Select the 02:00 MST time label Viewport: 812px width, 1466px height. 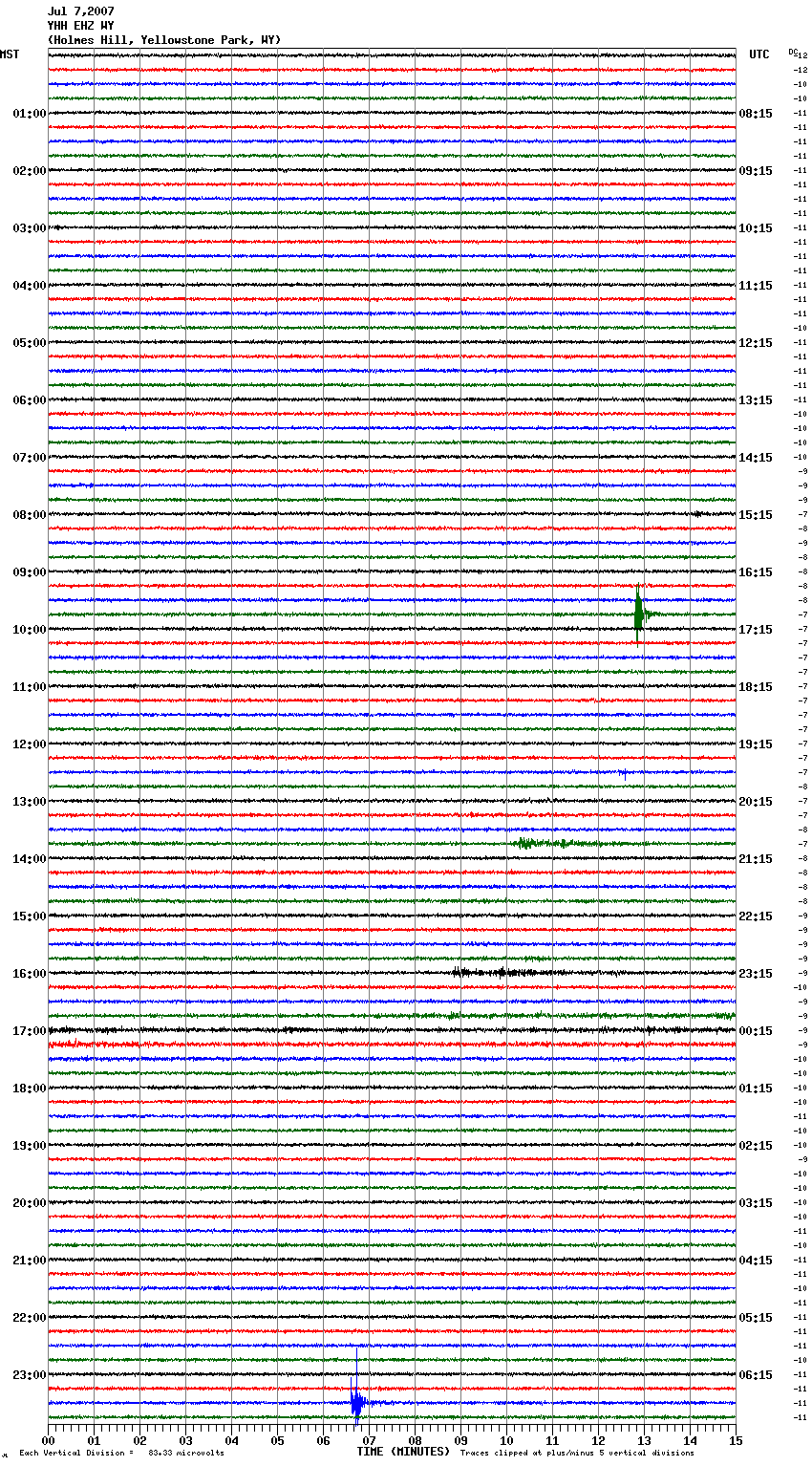tap(30, 171)
